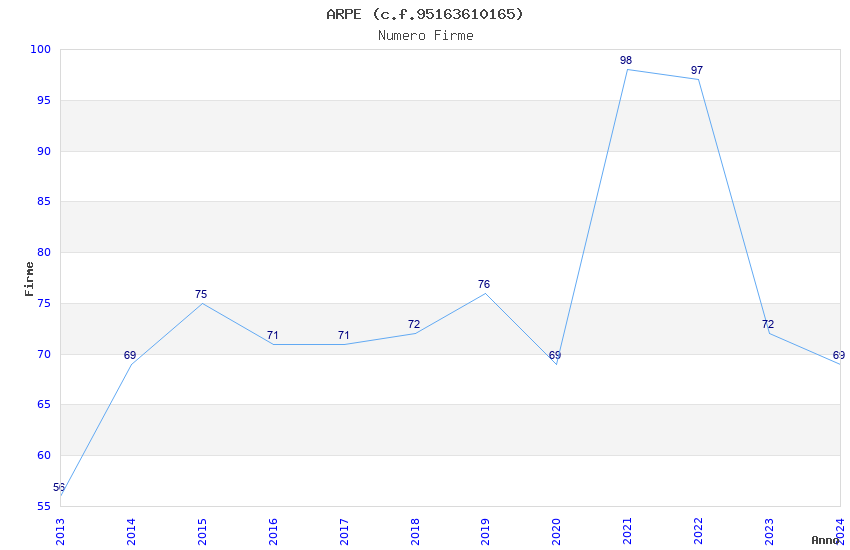Click data label 56 for 2013
Image resolution: width=850 pixels, height=550 pixels.
point(59,487)
